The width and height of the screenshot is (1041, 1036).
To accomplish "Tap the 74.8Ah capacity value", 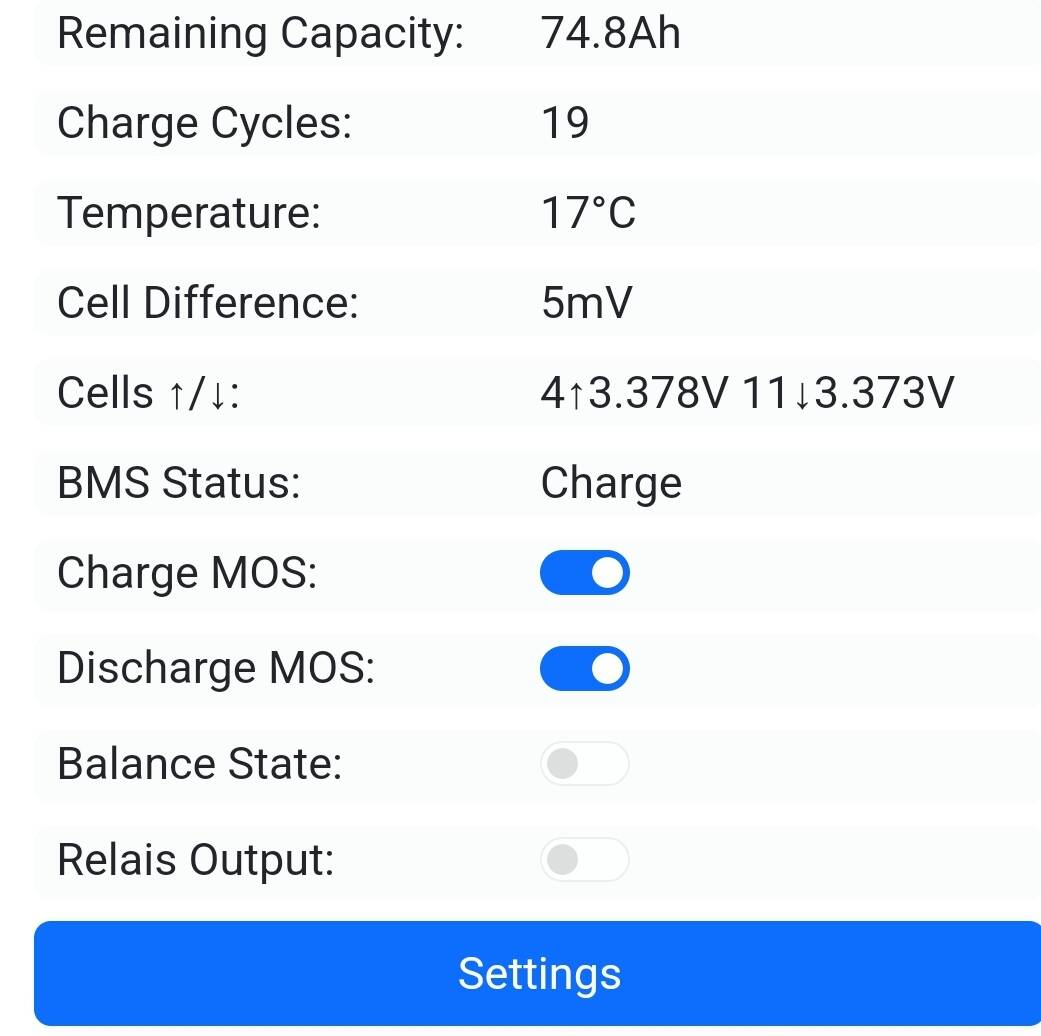I will pyautogui.click(x=611, y=33).
